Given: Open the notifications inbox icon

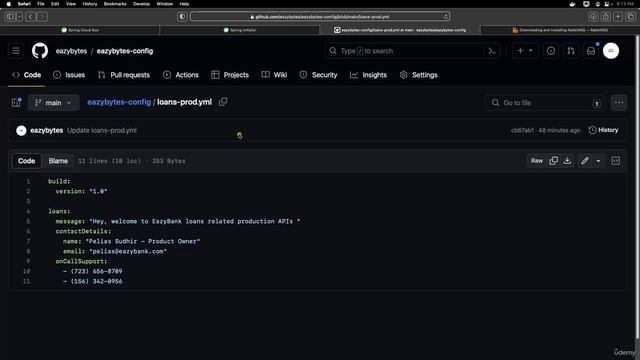Looking at the screenshot, I should [591, 51].
